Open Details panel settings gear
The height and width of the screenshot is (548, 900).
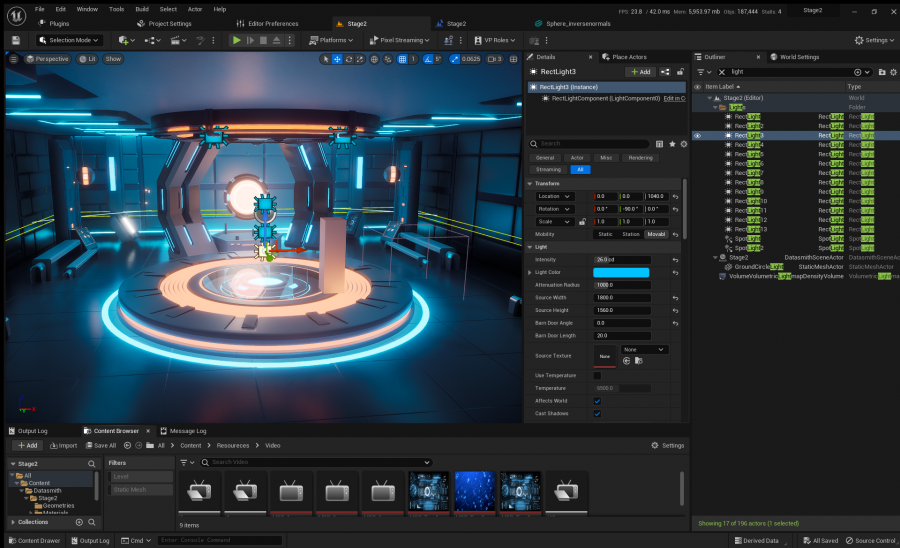point(684,144)
